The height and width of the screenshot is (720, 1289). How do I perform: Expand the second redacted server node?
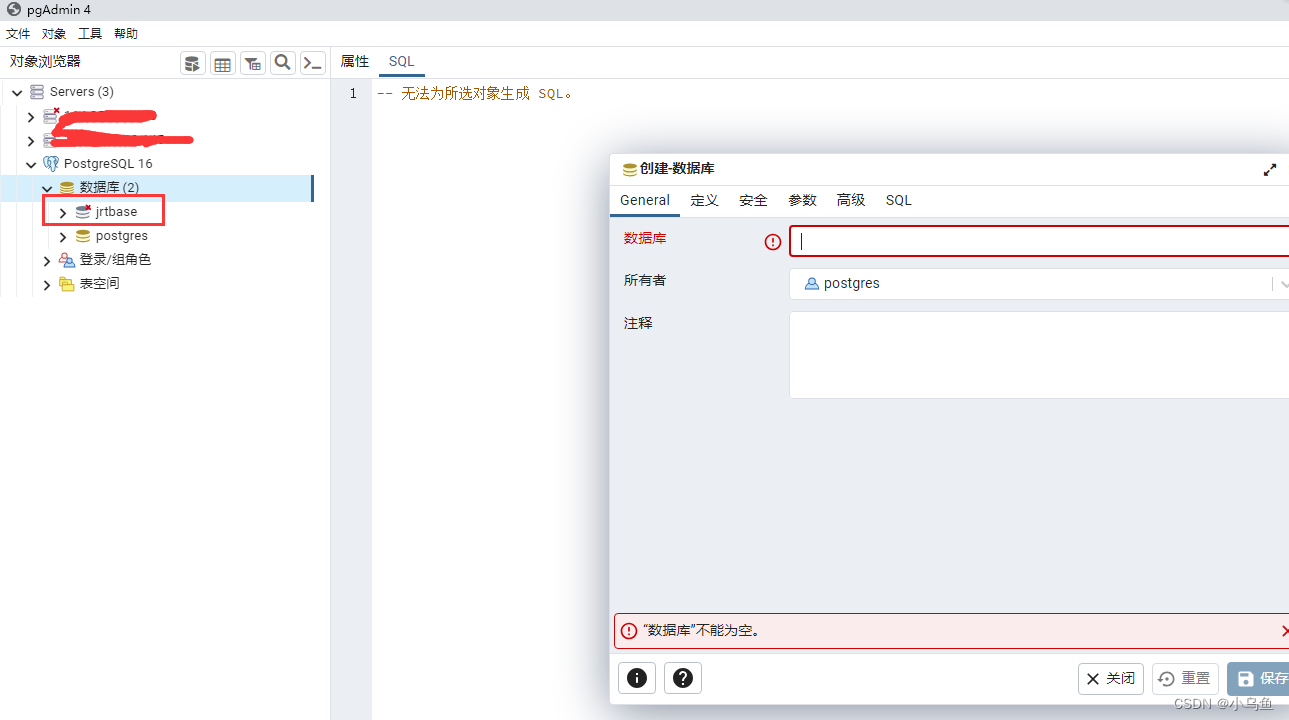pyautogui.click(x=31, y=141)
